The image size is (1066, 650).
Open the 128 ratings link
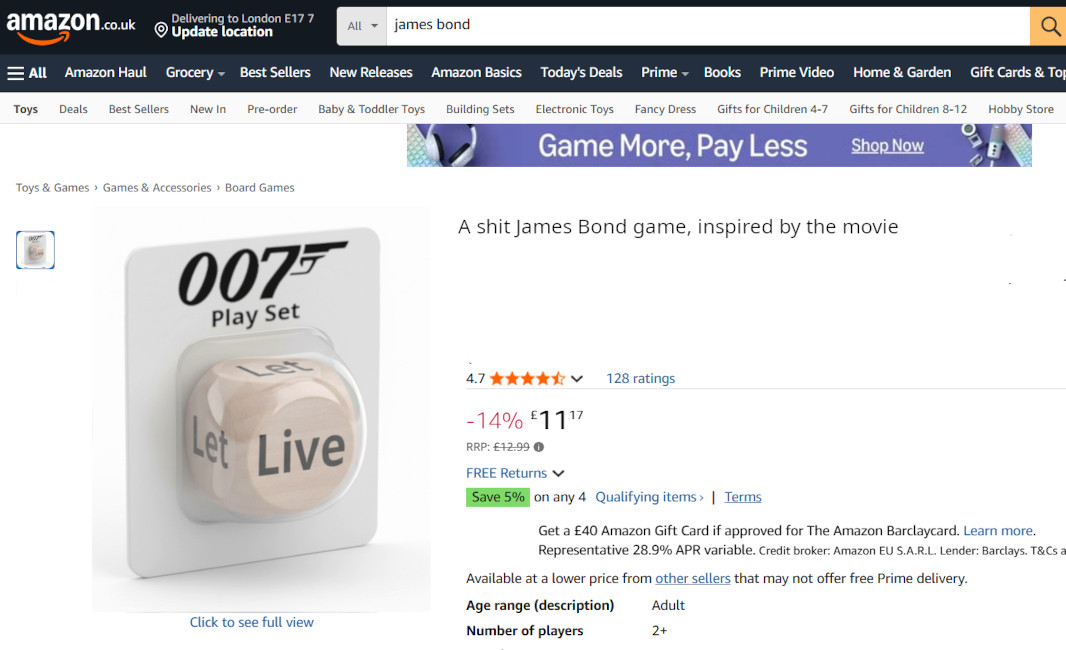(x=640, y=378)
